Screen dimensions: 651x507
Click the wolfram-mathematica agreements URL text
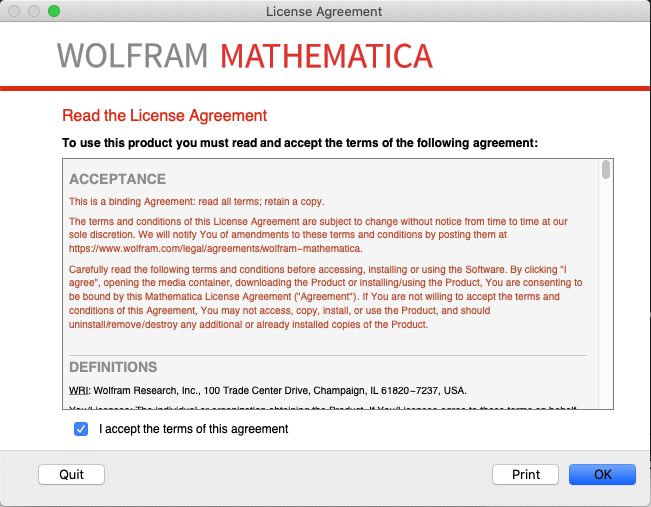tap(215, 248)
